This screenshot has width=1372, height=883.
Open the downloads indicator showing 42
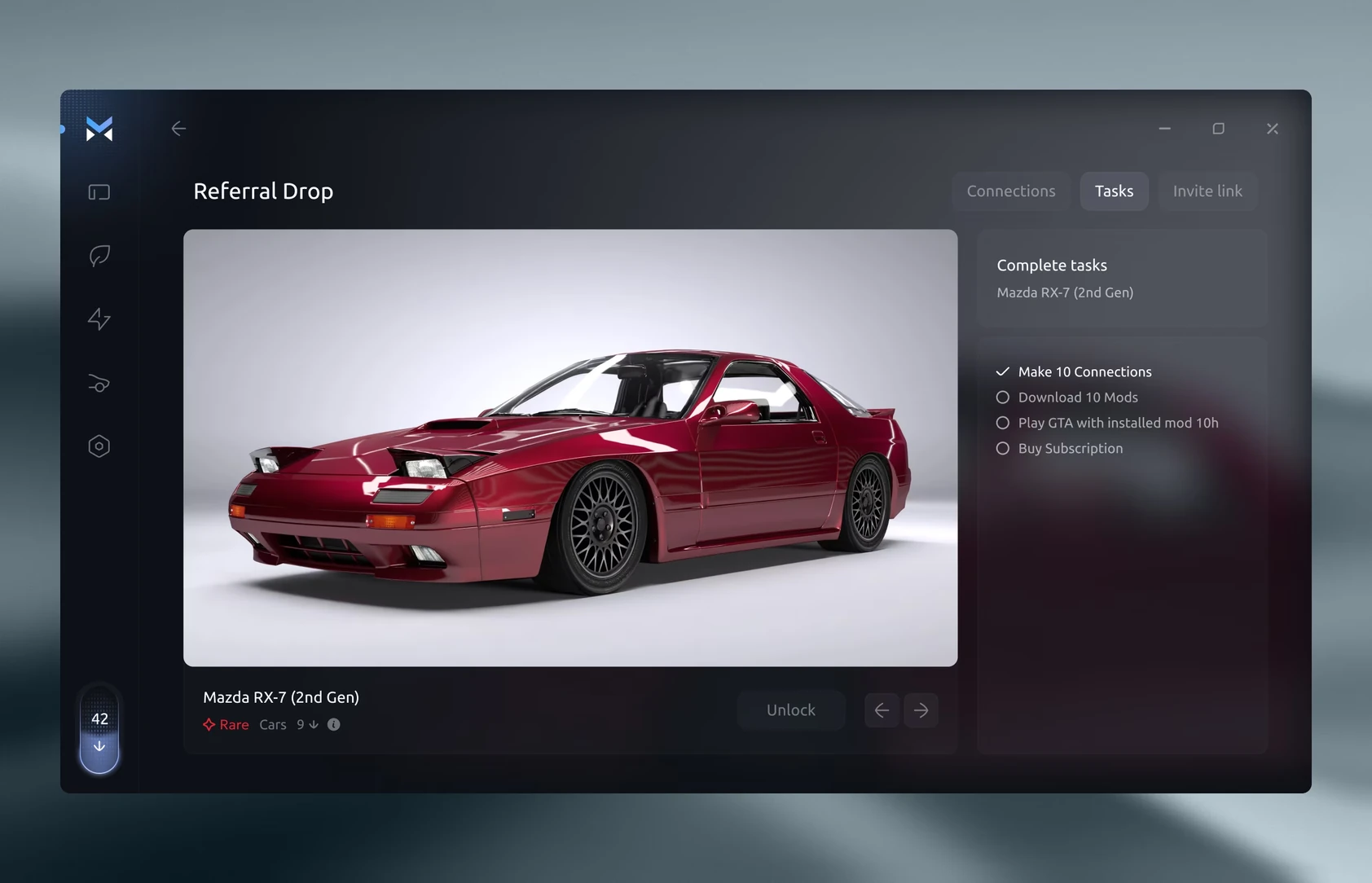[99, 731]
